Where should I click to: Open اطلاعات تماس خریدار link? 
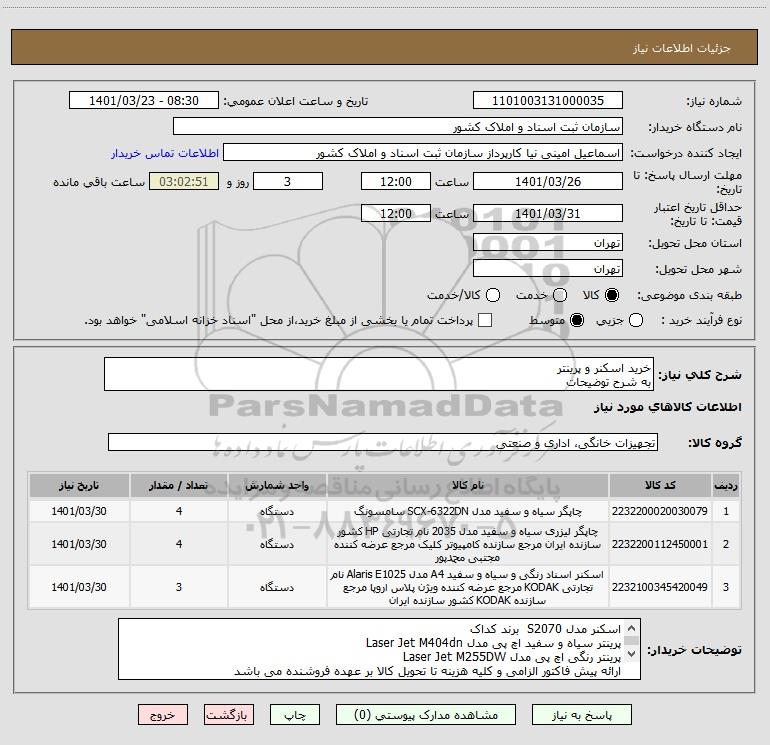(165, 153)
